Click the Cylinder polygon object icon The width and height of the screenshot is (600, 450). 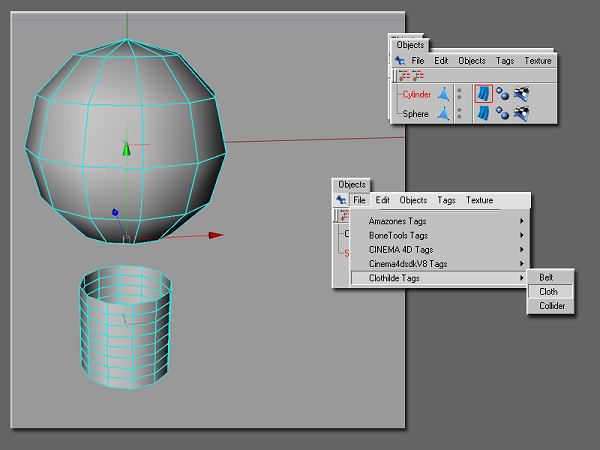(442, 94)
